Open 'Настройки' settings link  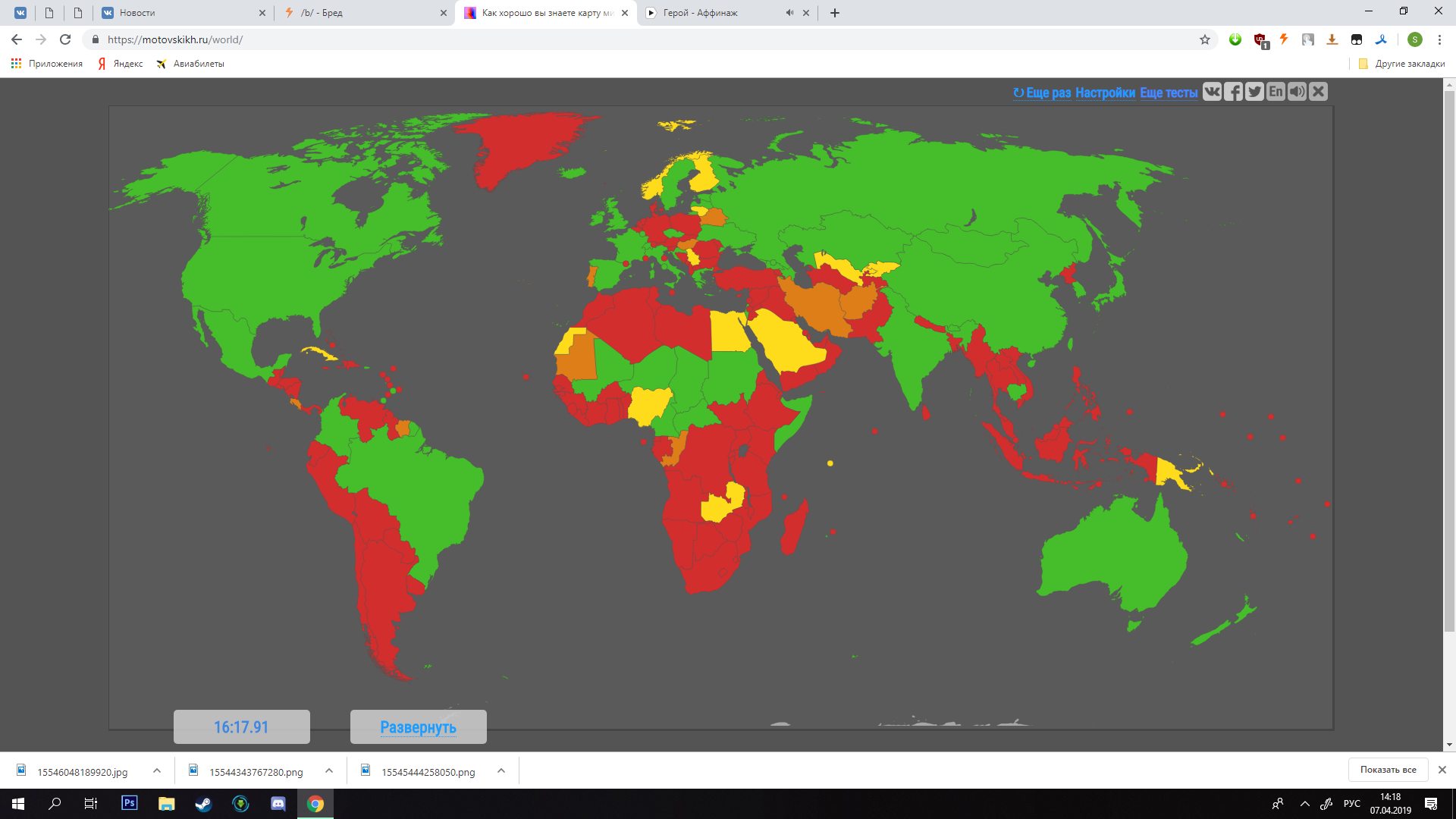point(1105,93)
